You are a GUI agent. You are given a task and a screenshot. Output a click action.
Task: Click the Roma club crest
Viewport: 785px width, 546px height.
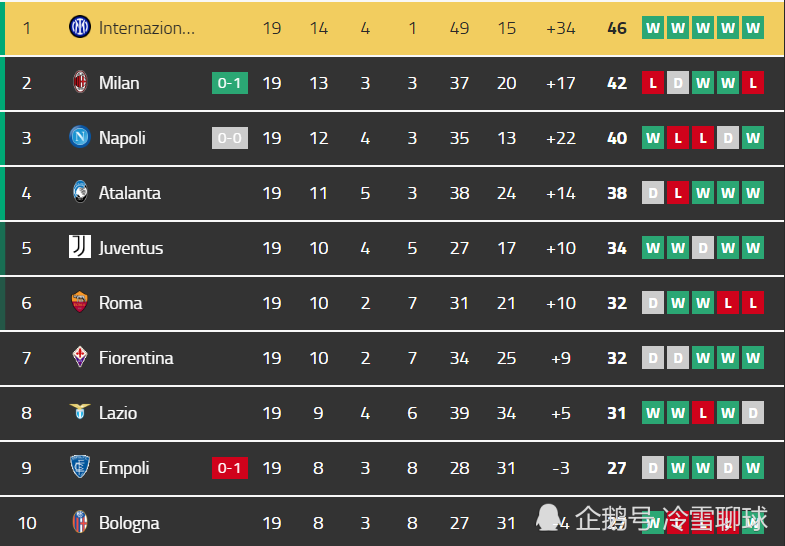coord(80,302)
